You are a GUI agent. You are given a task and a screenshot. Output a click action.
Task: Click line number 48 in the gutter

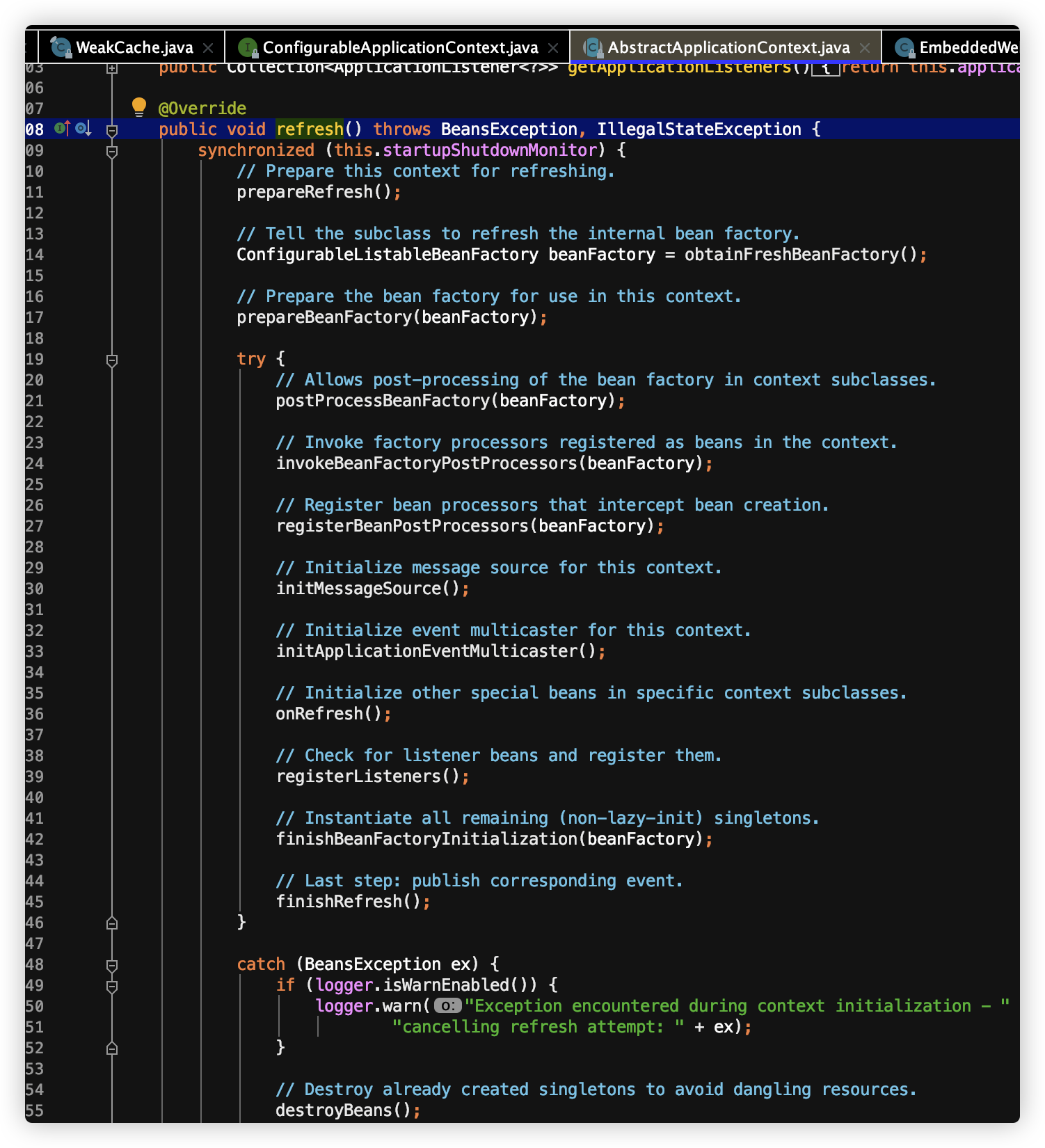[35, 964]
